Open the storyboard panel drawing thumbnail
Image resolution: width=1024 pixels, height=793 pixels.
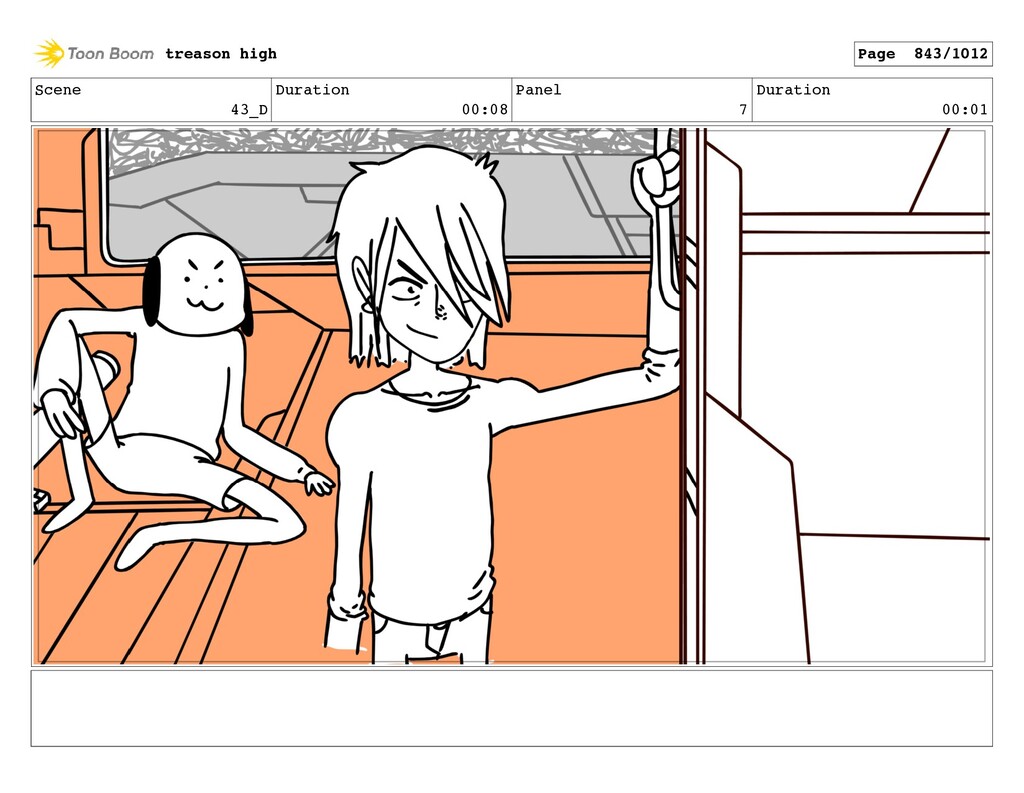511,396
